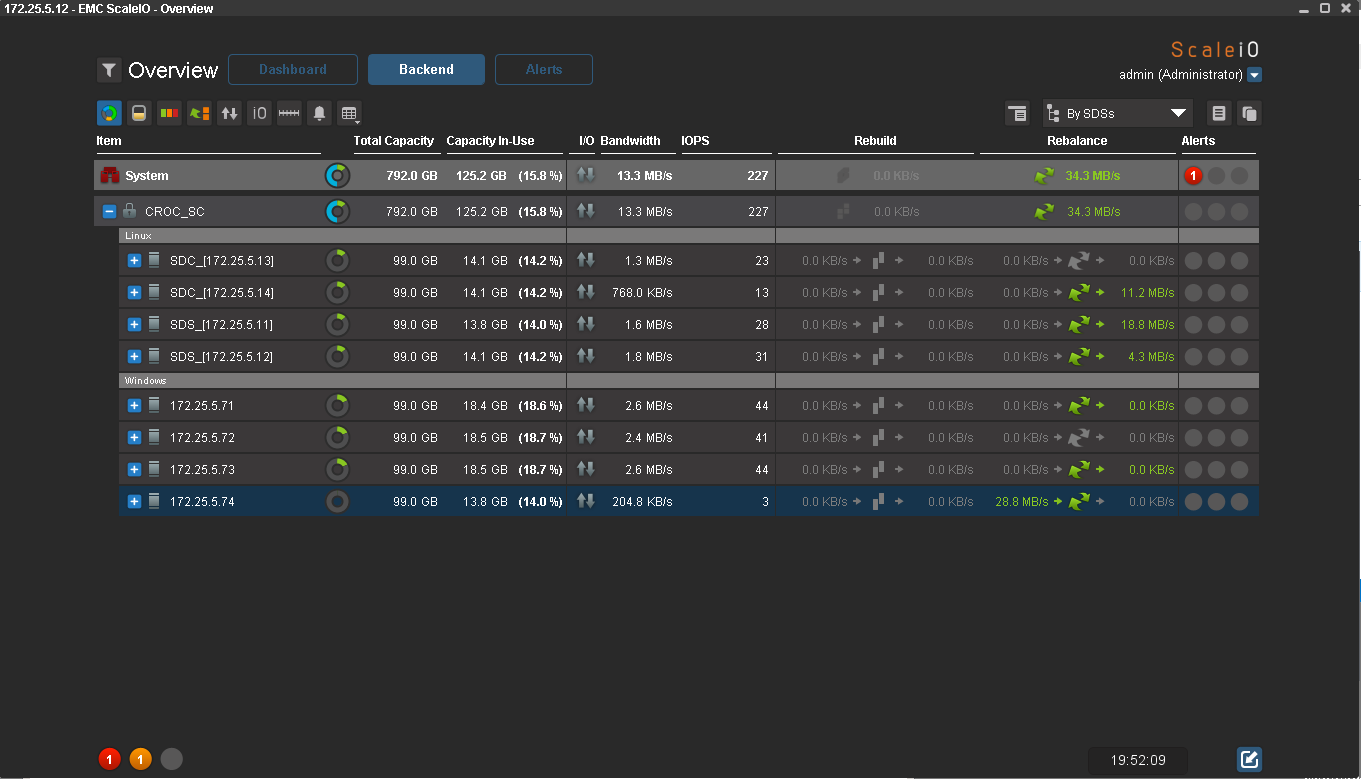The width and height of the screenshot is (1361, 779).
Task: Click the 4.3 MB/s rebalance value
Action: click(1151, 357)
